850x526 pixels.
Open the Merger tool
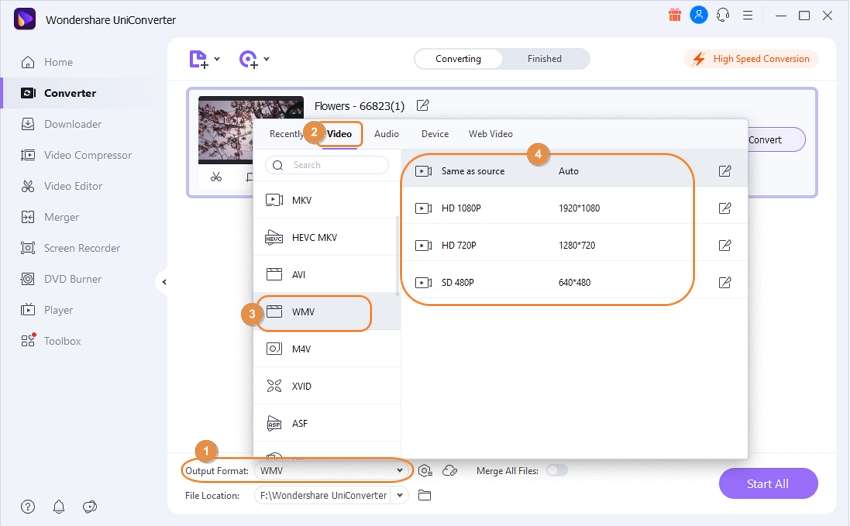50,217
